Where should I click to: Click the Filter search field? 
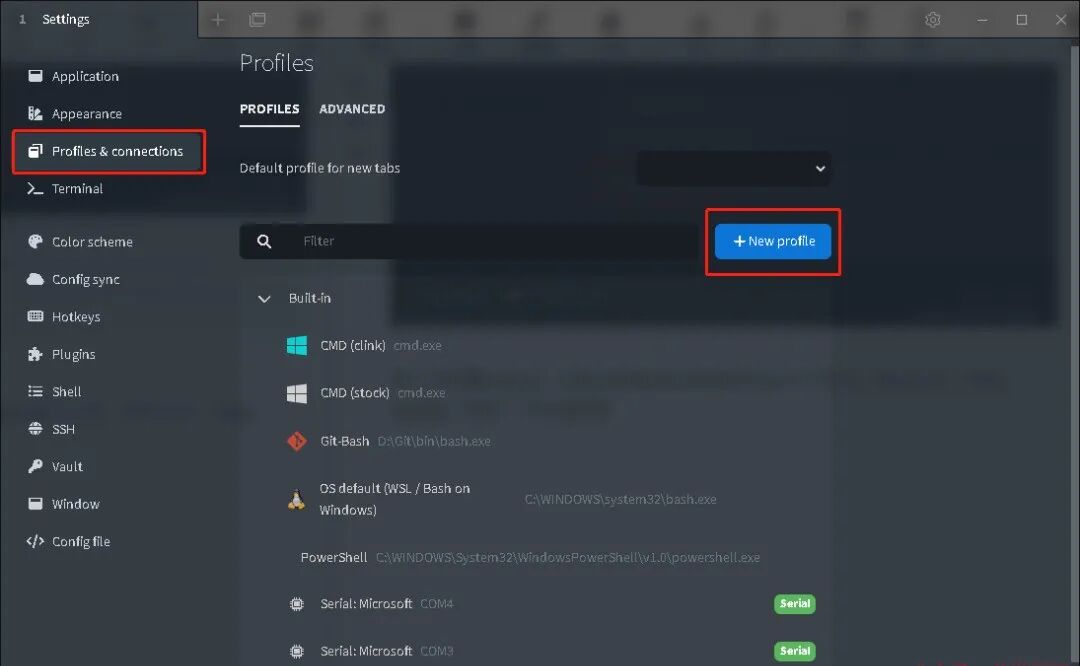pos(470,241)
